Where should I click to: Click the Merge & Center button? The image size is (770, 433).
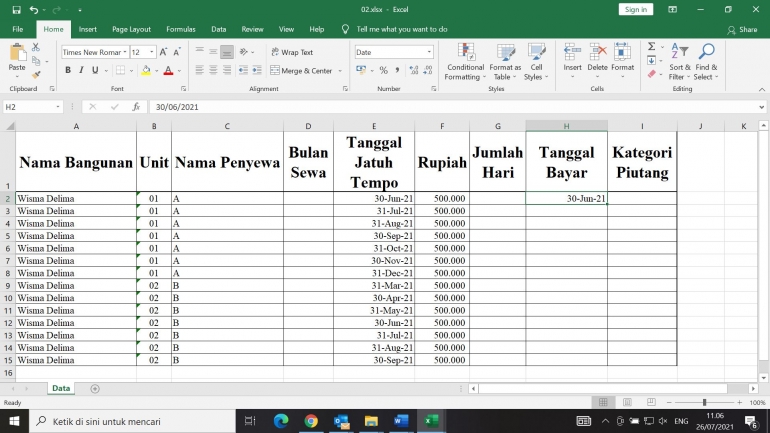pyautogui.click(x=302, y=71)
